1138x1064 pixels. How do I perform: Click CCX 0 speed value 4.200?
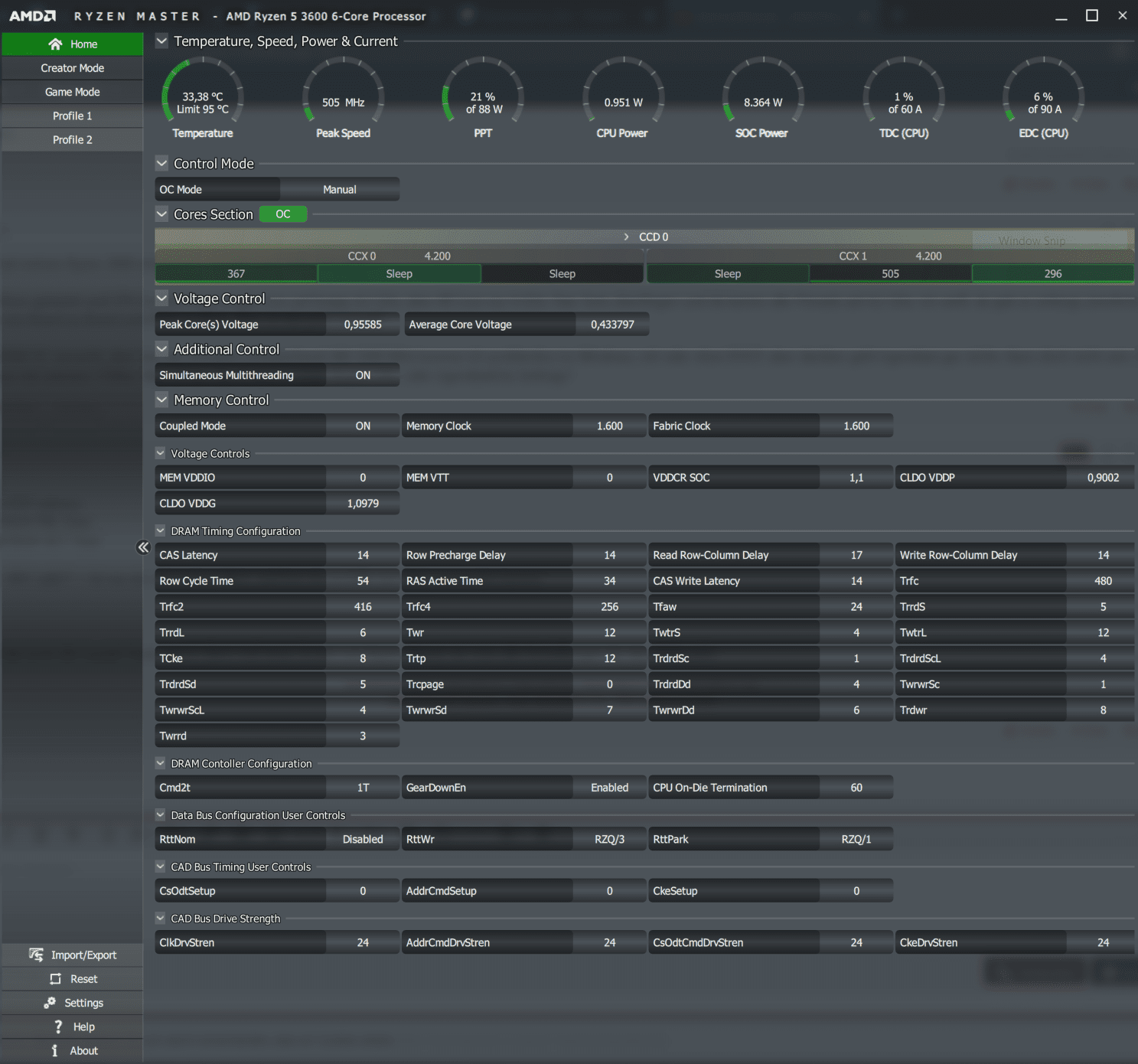pyautogui.click(x=438, y=256)
